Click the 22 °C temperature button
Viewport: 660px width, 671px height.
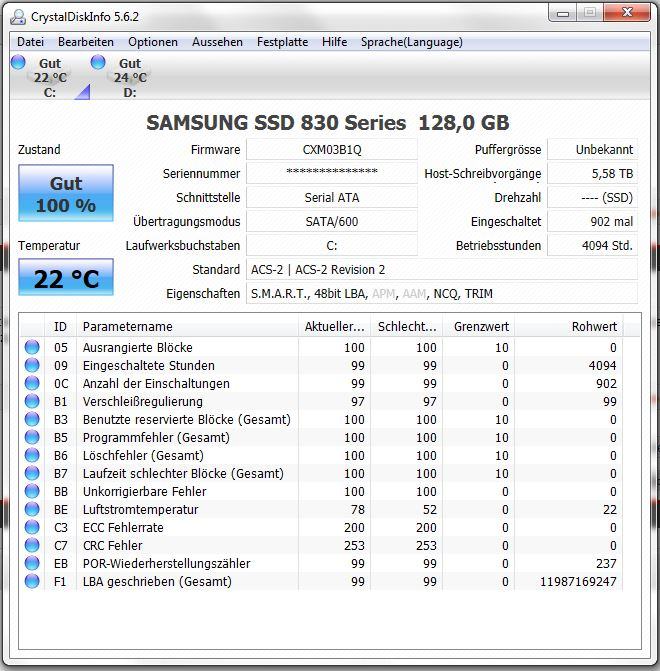[66, 277]
